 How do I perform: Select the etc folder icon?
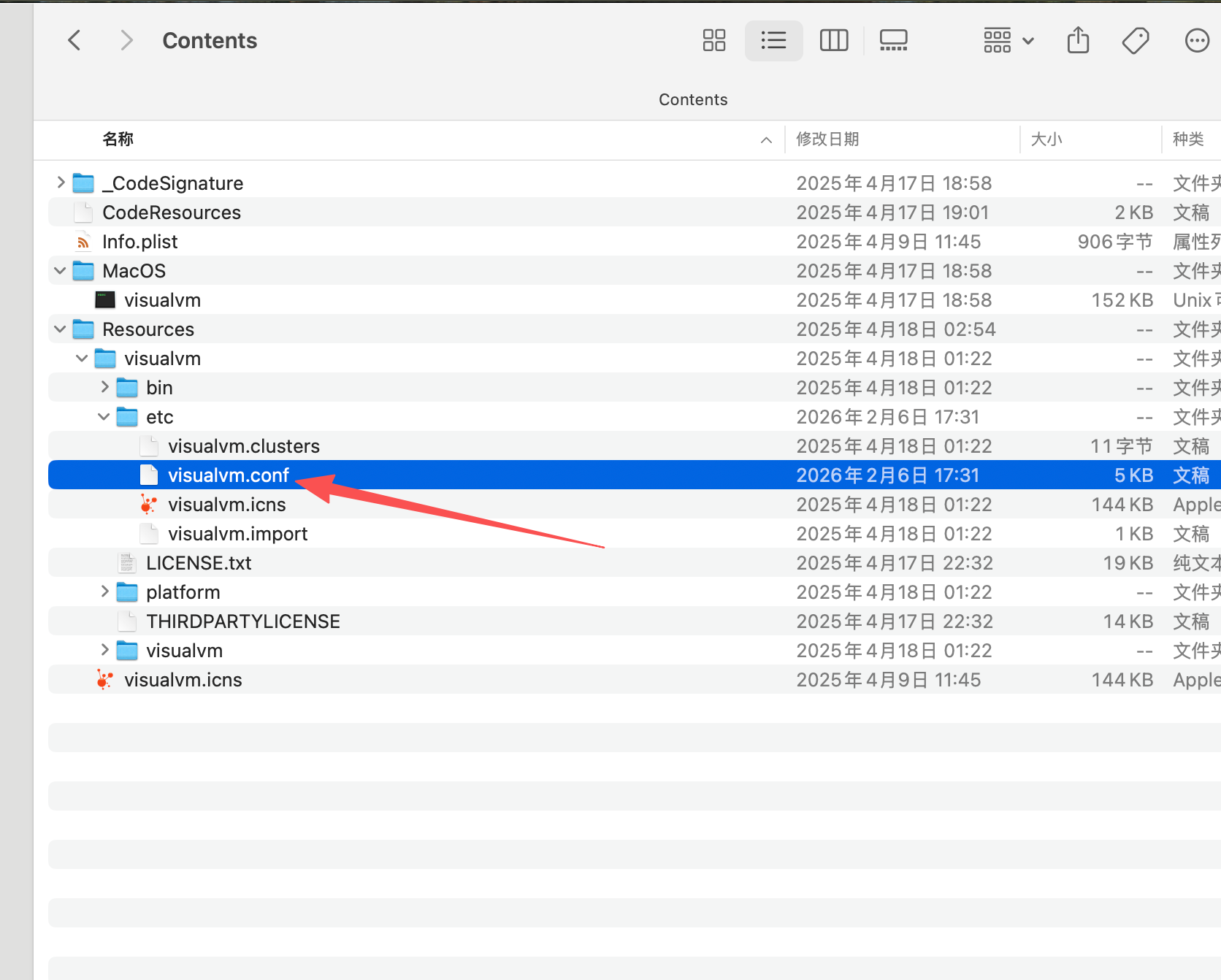click(x=127, y=416)
